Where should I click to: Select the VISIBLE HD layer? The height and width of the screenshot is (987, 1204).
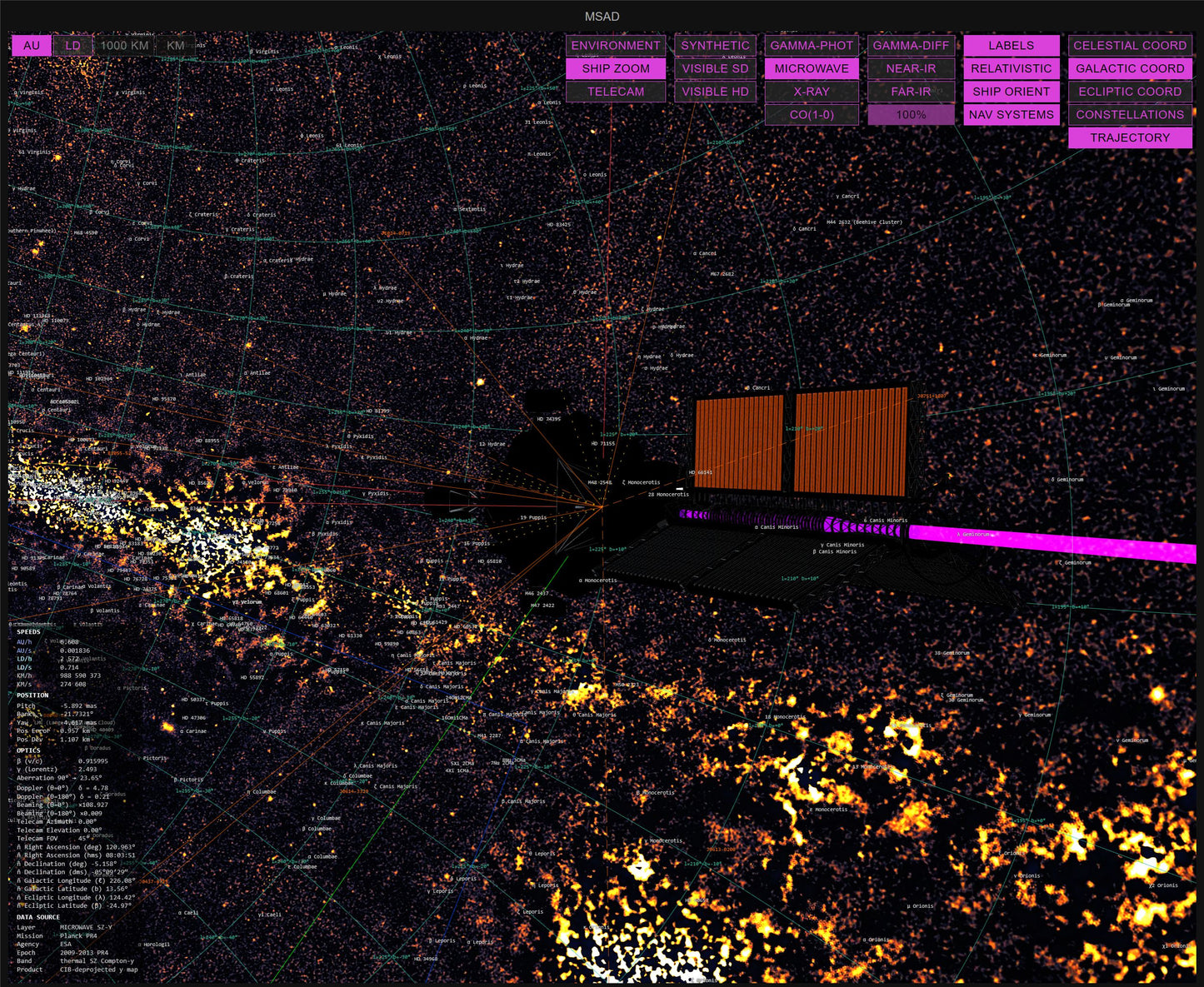point(715,92)
